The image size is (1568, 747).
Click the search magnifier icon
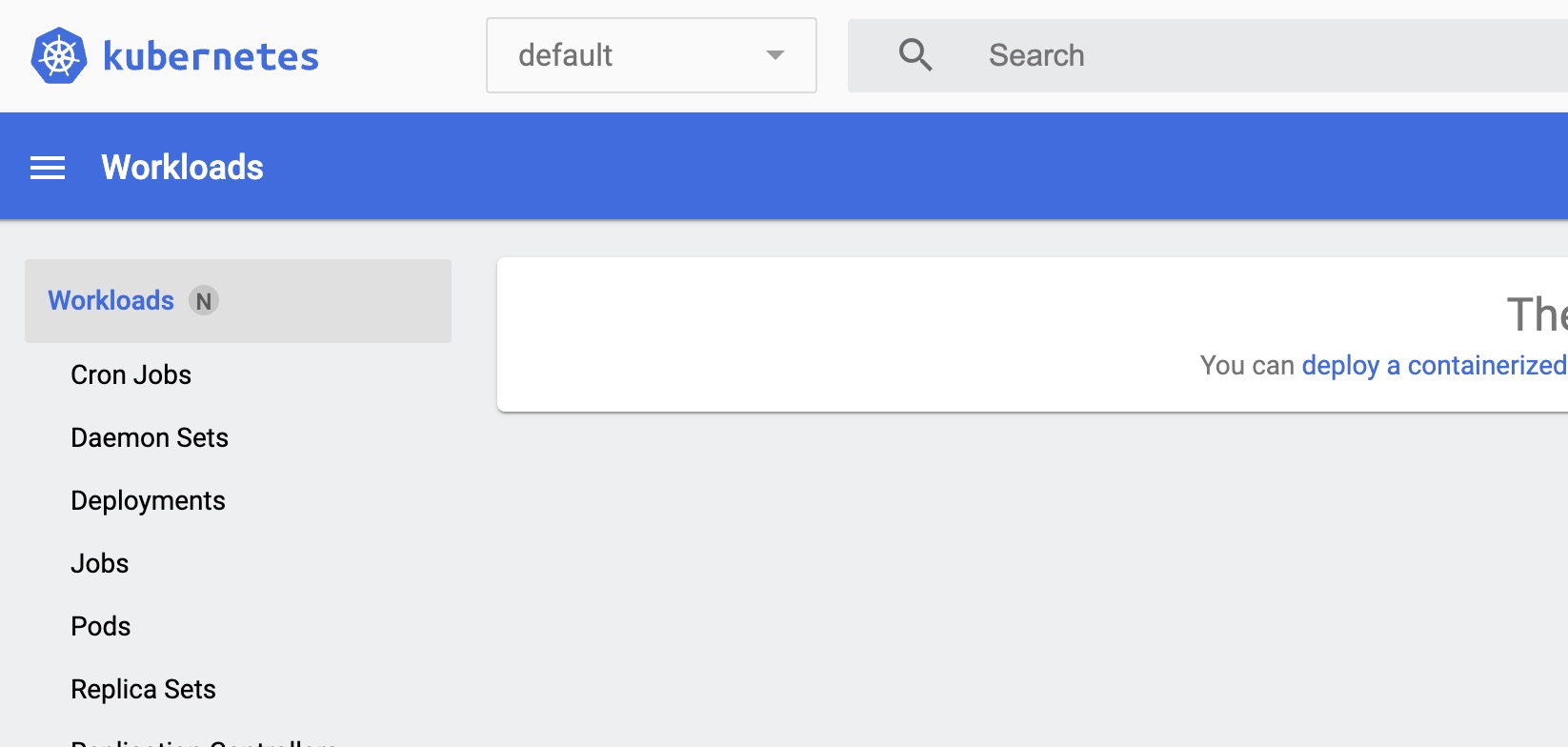click(x=915, y=55)
